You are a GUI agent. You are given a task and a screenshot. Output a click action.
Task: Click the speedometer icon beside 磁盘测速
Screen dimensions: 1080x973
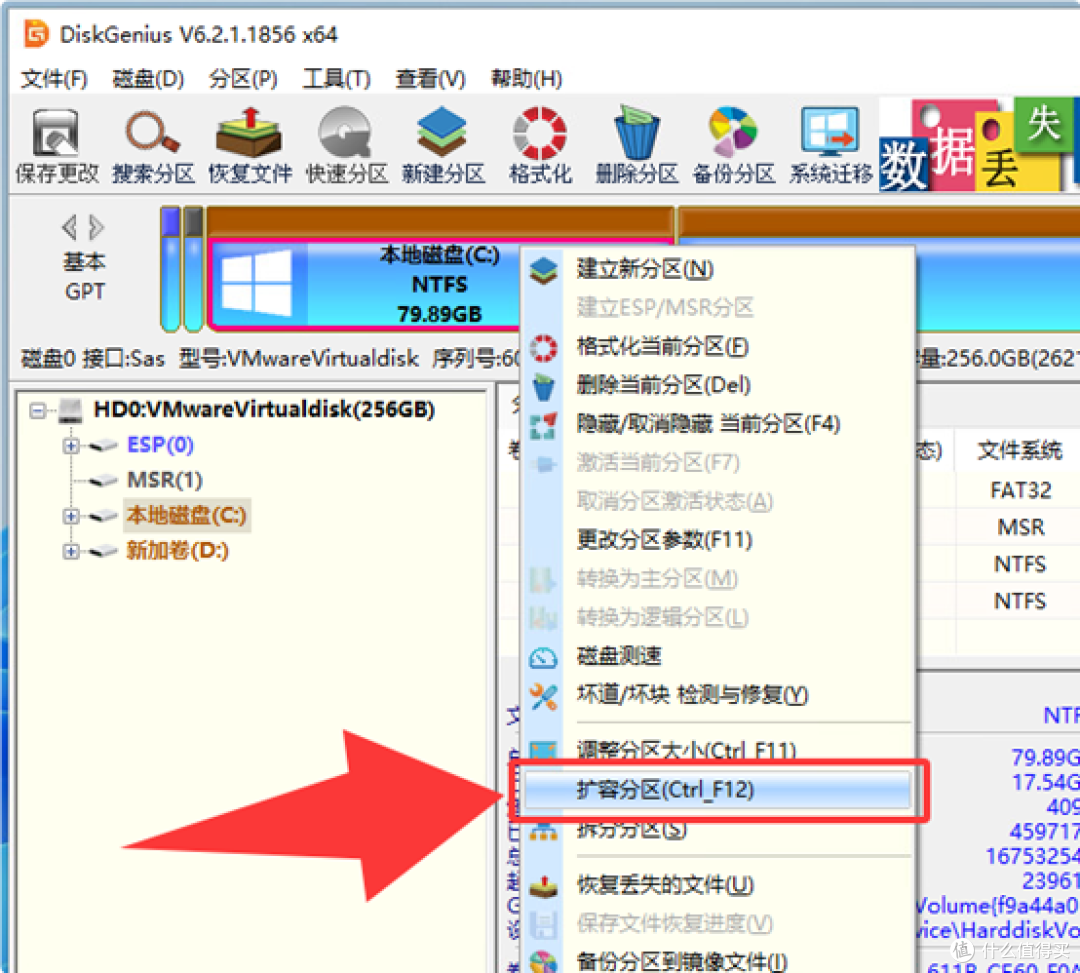543,658
